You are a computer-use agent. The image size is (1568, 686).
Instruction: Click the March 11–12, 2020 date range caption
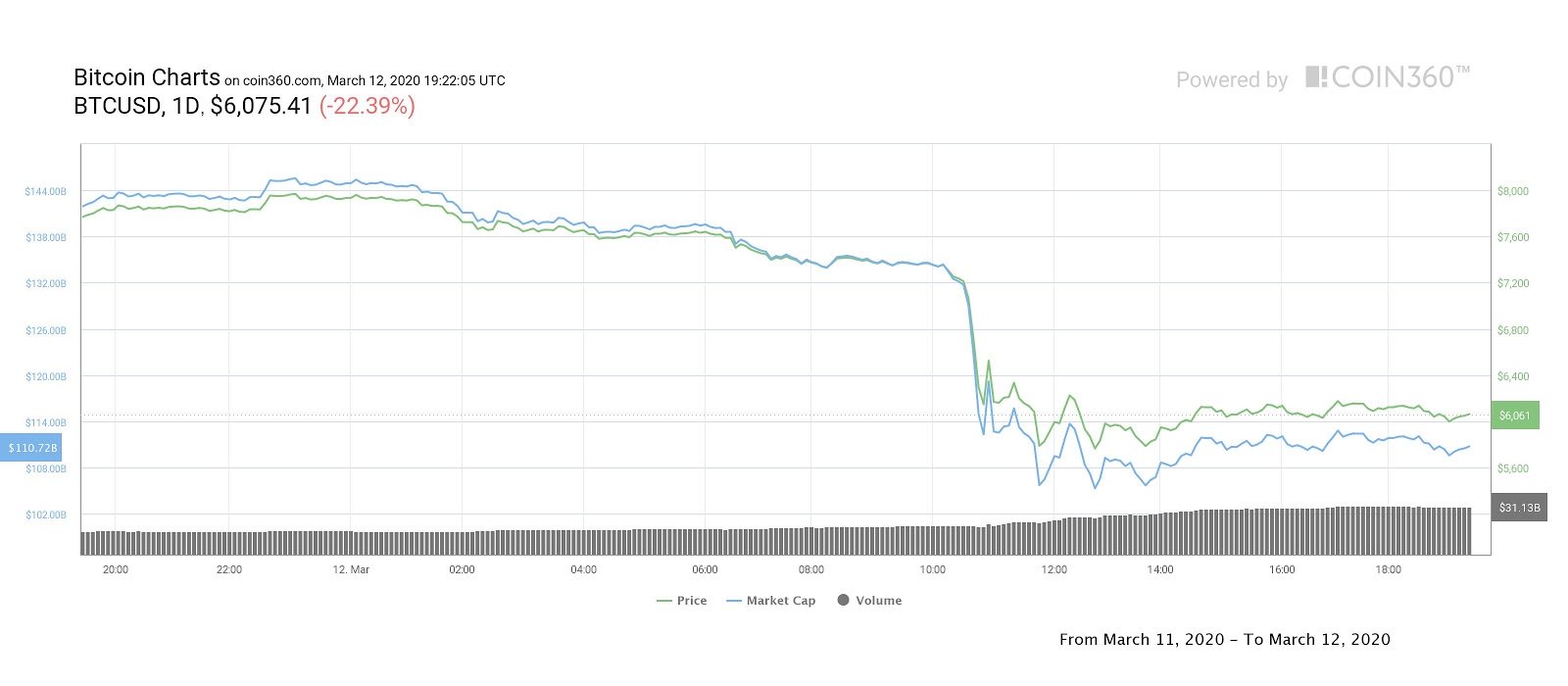click(x=1224, y=639)
